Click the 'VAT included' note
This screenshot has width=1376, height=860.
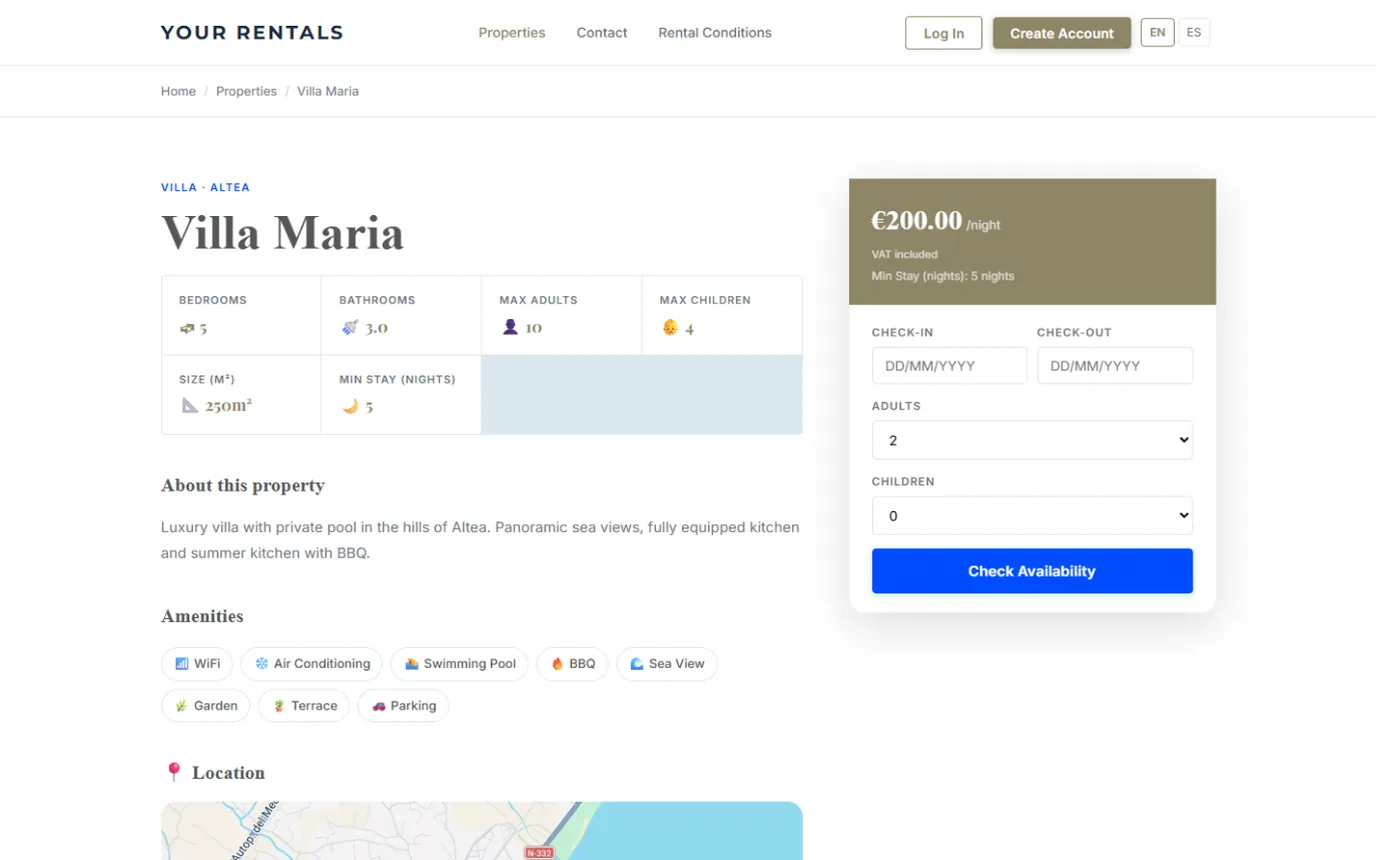tap(905, 254)
